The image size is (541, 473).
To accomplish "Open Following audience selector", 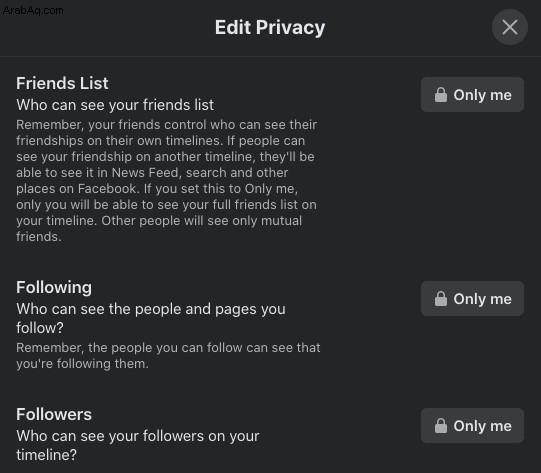I will (472, 298).
